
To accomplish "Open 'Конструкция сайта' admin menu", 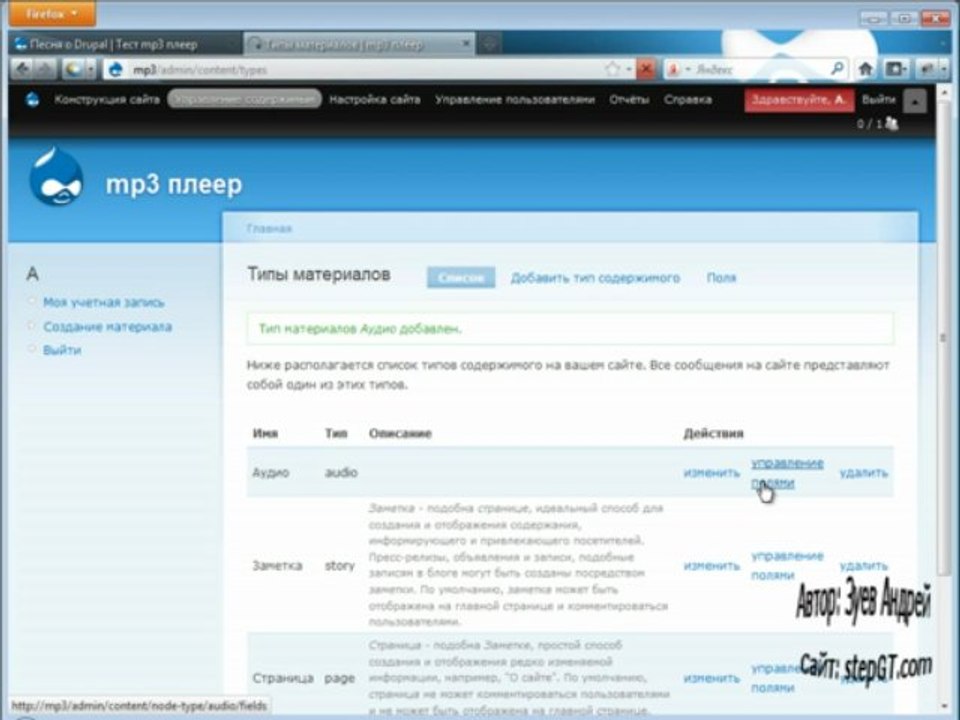I will click(107, 99).
